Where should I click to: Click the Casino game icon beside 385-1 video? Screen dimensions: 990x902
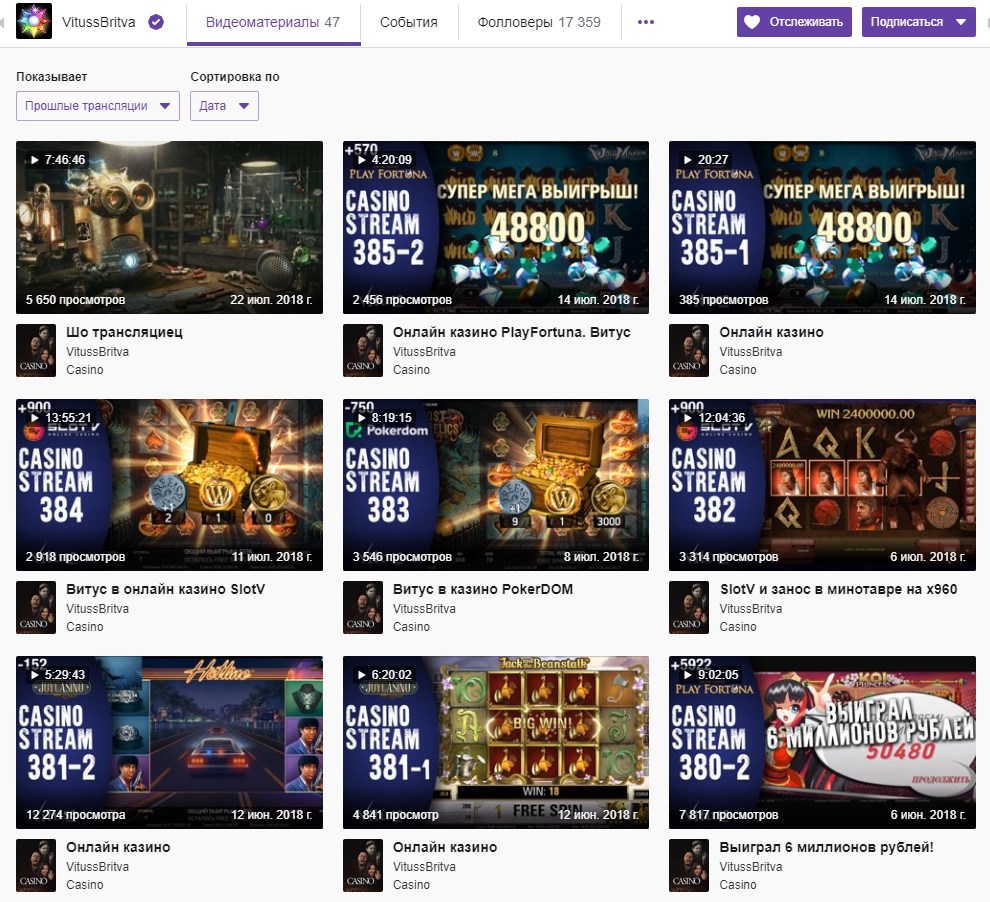(x=689, y=350)
